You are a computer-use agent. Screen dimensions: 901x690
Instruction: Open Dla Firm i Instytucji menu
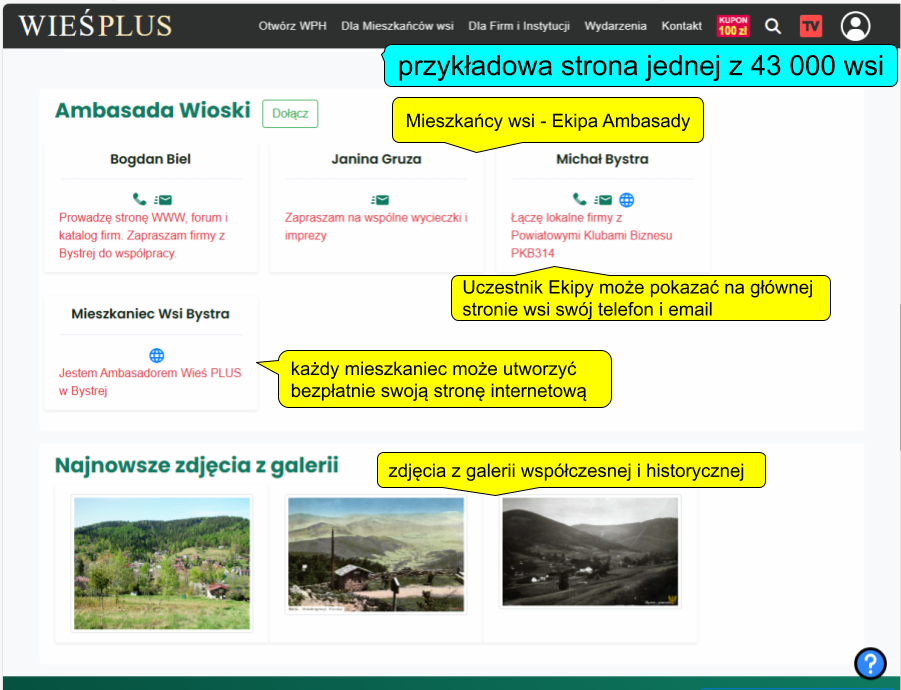[518, 26]
